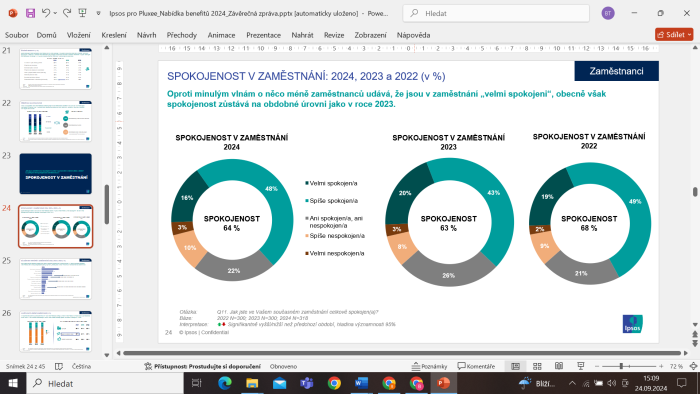Launch the slideshow from the status bar

click(x=580, y=366)
